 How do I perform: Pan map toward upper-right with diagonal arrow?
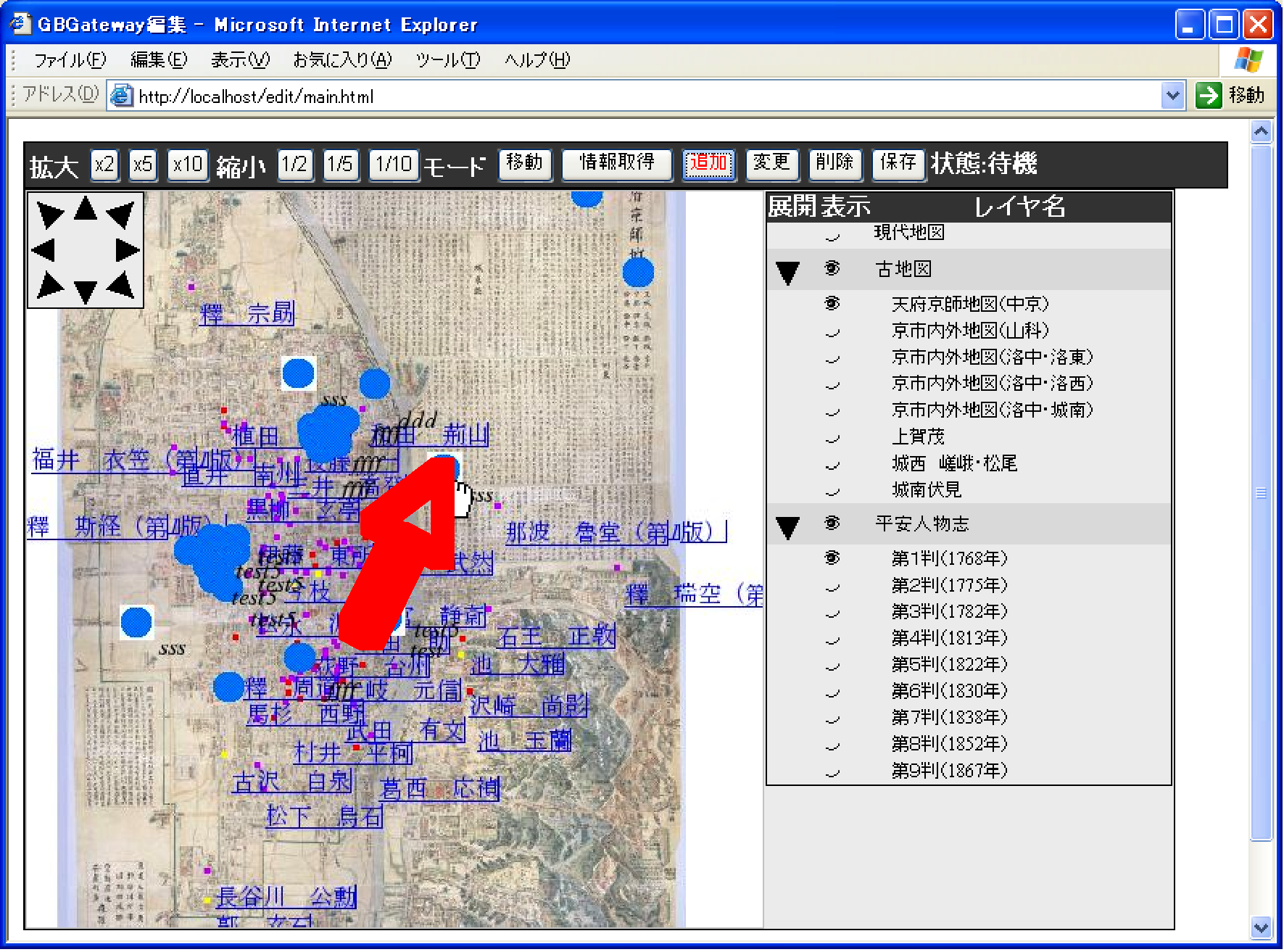point(121,215)
